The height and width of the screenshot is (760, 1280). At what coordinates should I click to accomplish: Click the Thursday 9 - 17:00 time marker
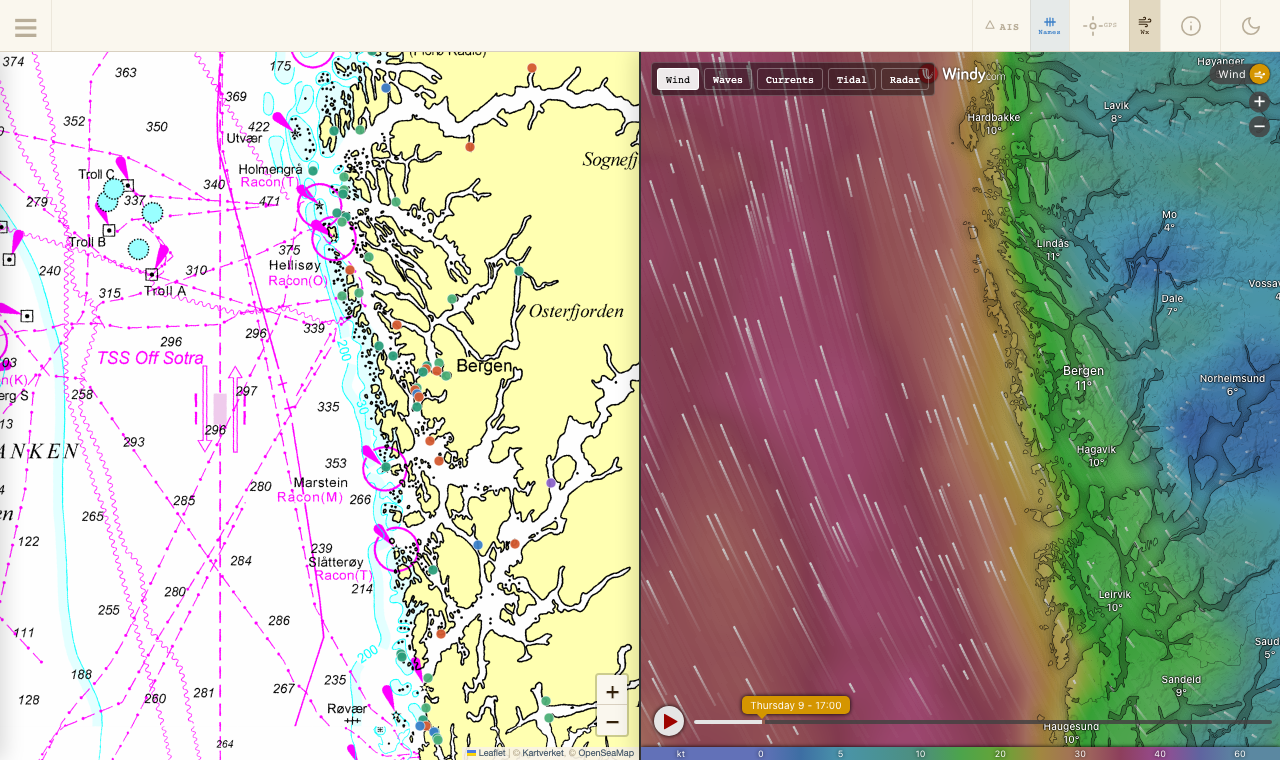[796, 705]
